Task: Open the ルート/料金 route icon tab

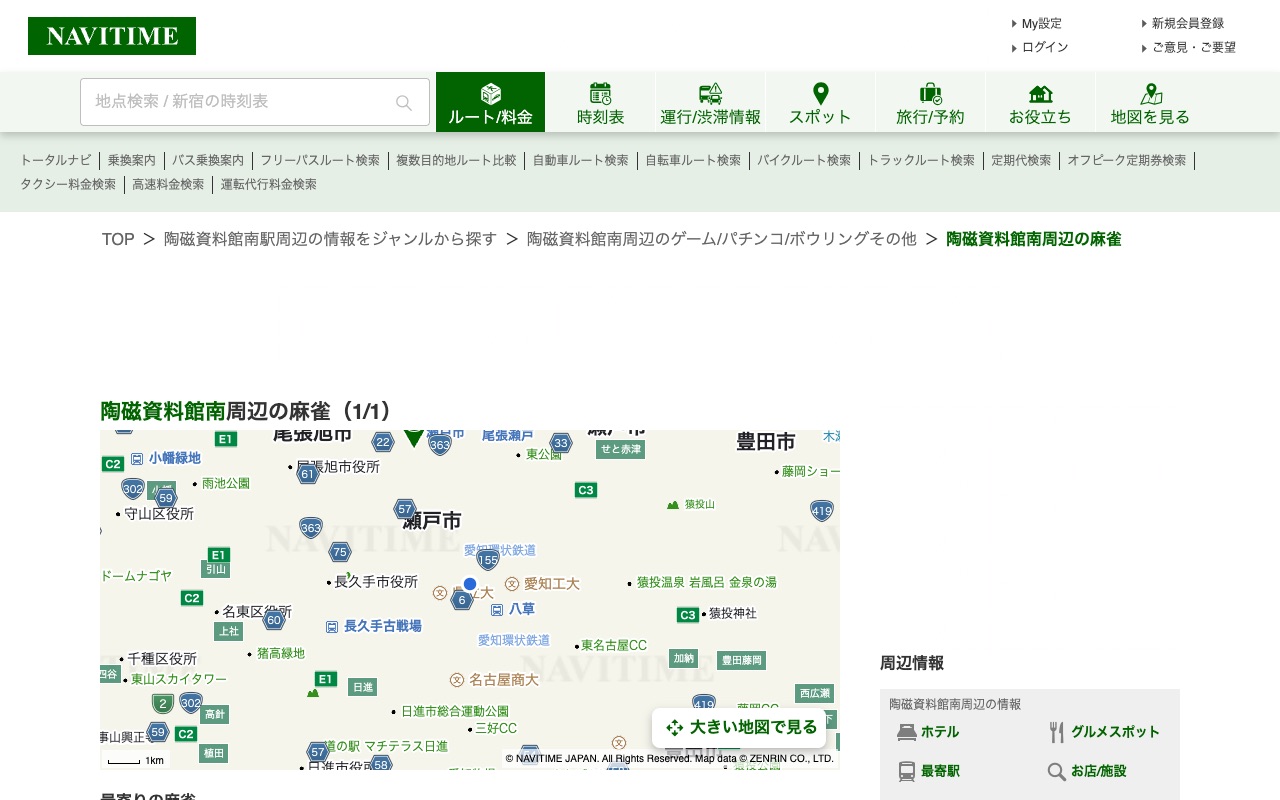Action: point(490,94)
